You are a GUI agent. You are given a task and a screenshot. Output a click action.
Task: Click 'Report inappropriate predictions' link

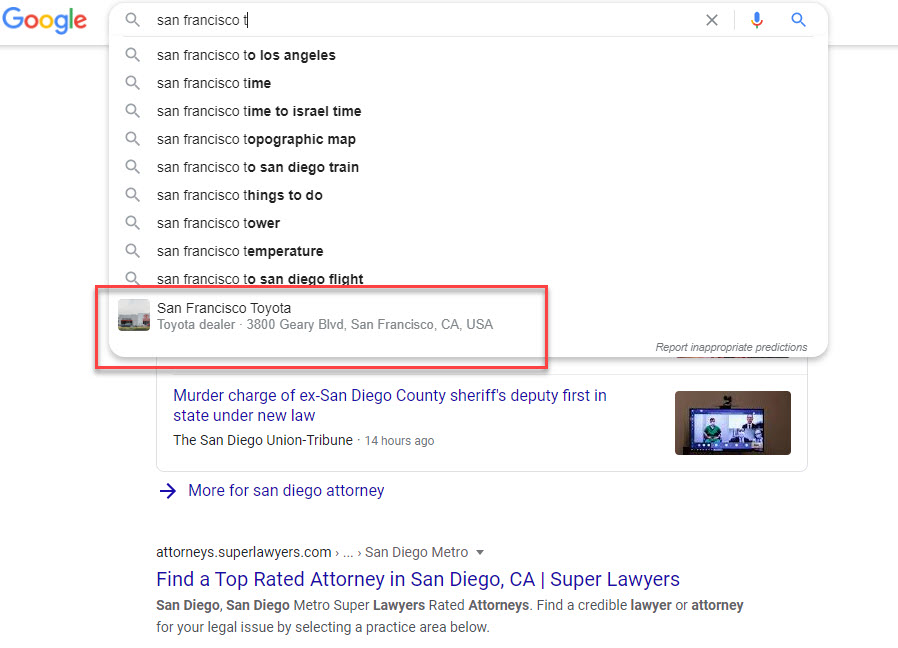point(731,347)
